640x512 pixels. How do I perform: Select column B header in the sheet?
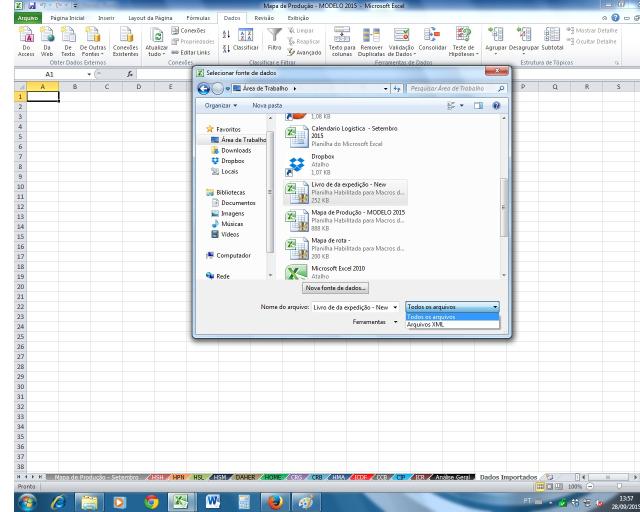point(75,87)
